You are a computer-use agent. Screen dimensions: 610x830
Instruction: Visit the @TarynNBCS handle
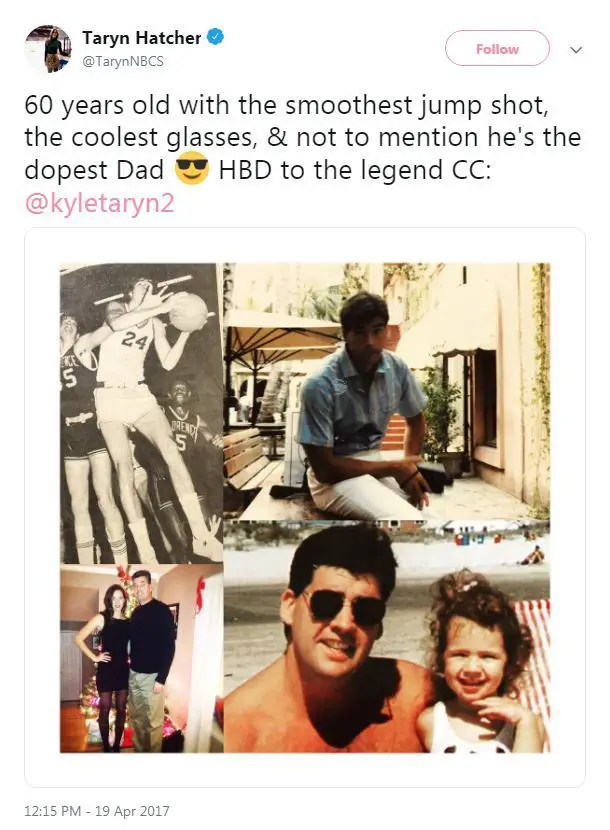pyautogui.click(x=123, y=61)
